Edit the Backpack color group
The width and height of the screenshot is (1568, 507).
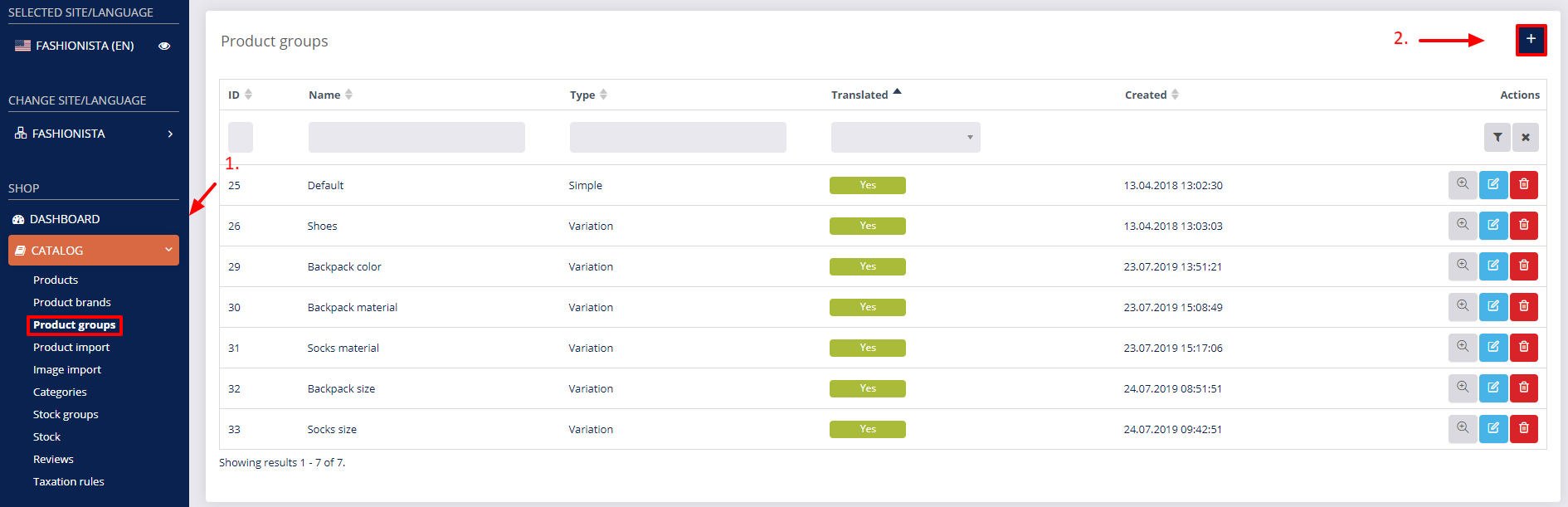pos(1493,266)
